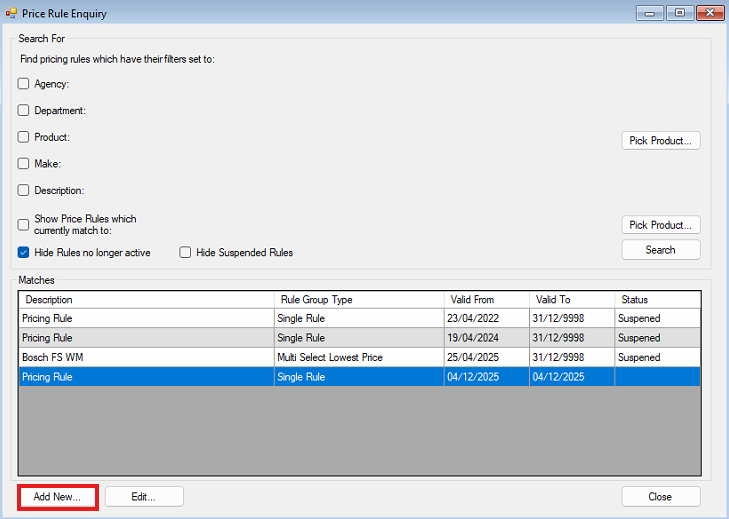Open Pick Product beside the Product filter
This screenshot has width=729, height=519.
point(661,140)
